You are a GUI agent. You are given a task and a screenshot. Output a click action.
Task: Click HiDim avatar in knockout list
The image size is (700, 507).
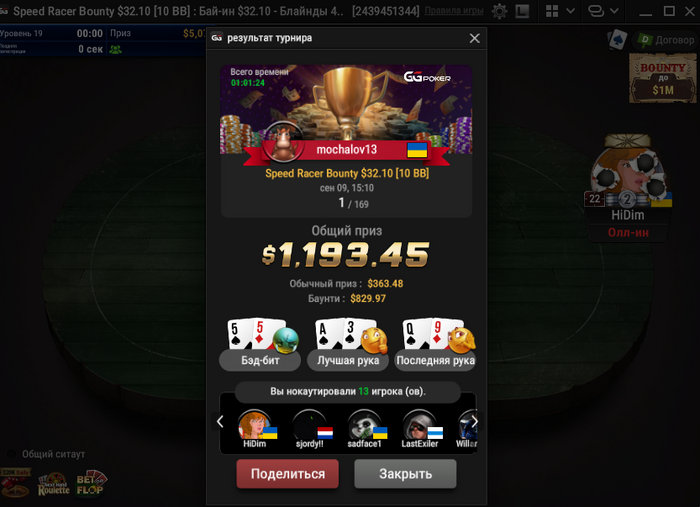(x=254, y=425)
